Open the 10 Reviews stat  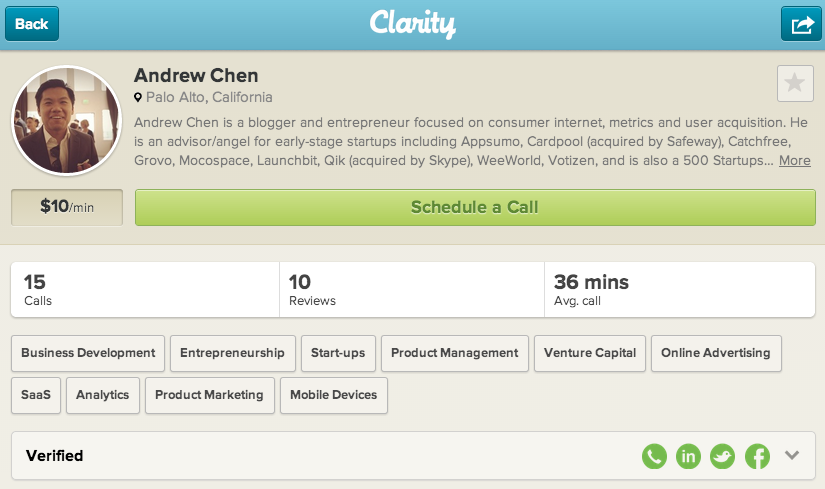click(x=412, y=290)
